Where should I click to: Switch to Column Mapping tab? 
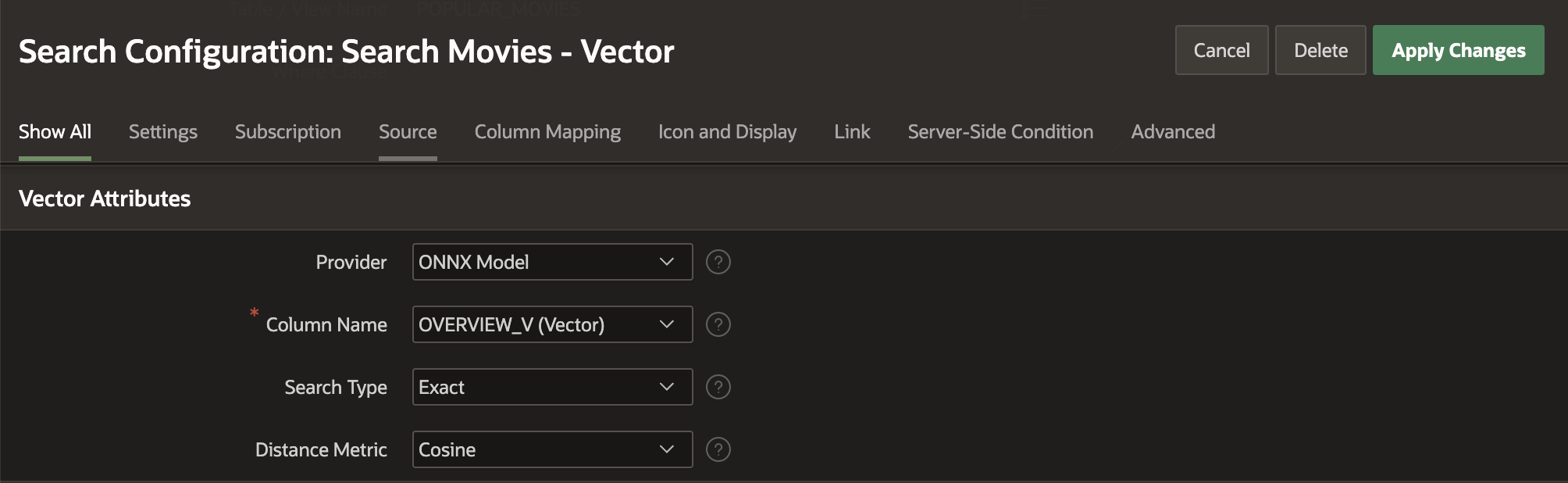(x=547, y=131)
